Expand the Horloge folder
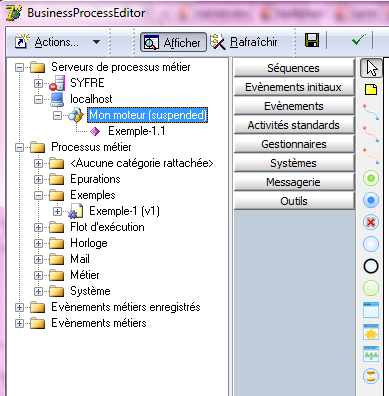 click(x=38, y=243)
